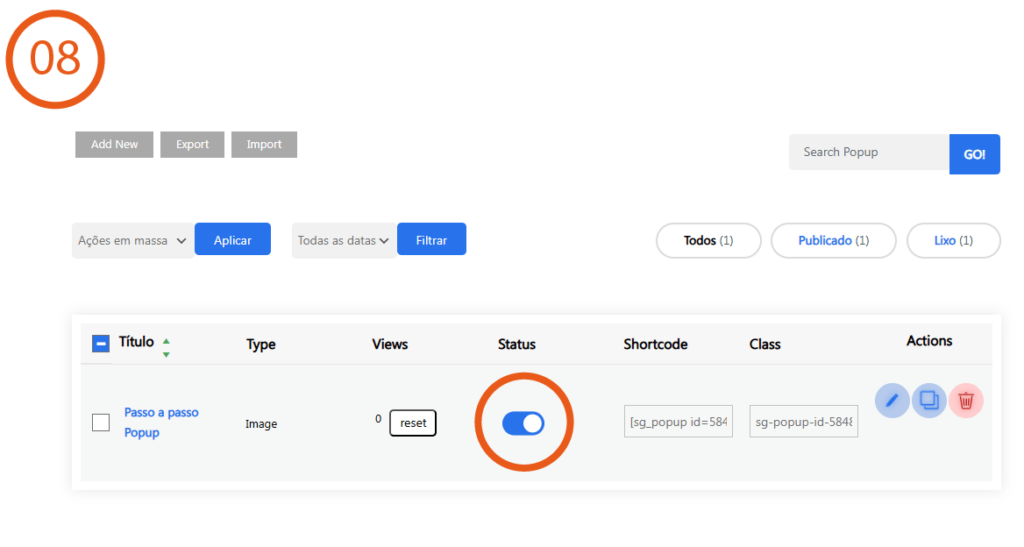This screenshot has height=547, width=1024.
Task: Toggle the popup Status switch
Action: 523,423
